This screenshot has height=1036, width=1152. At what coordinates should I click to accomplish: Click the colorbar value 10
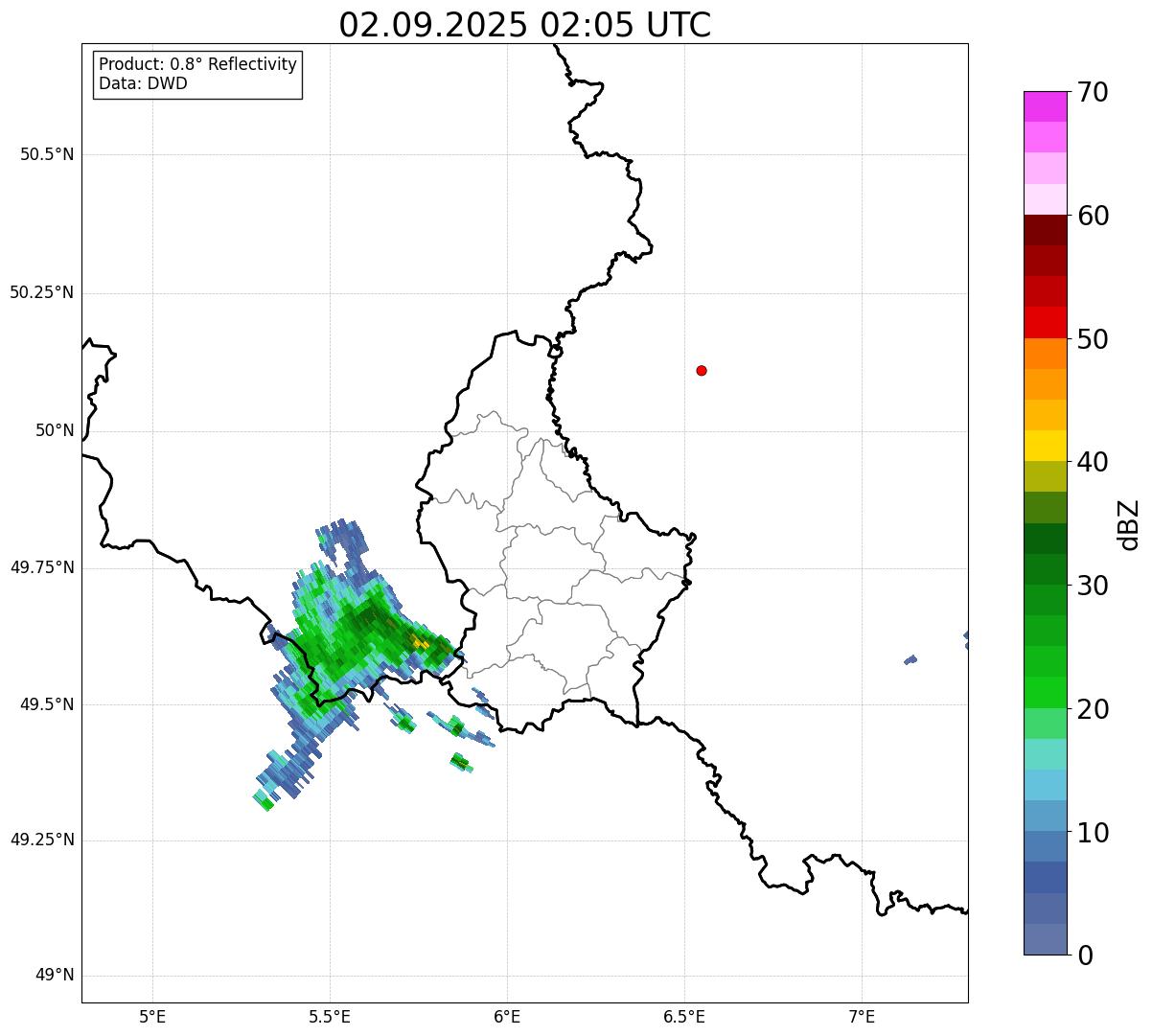(x=1093, y=833)
